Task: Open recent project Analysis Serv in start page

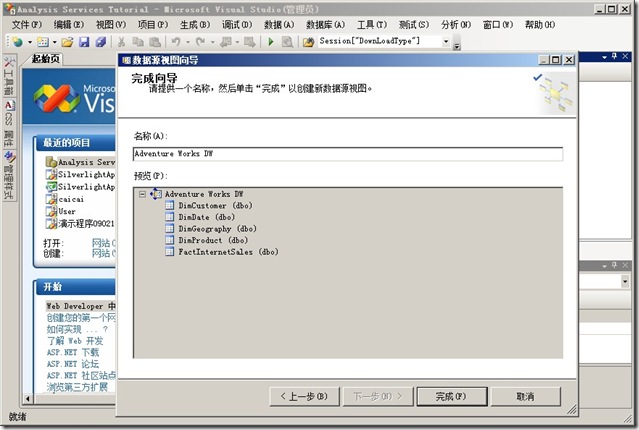Action: 81,162
